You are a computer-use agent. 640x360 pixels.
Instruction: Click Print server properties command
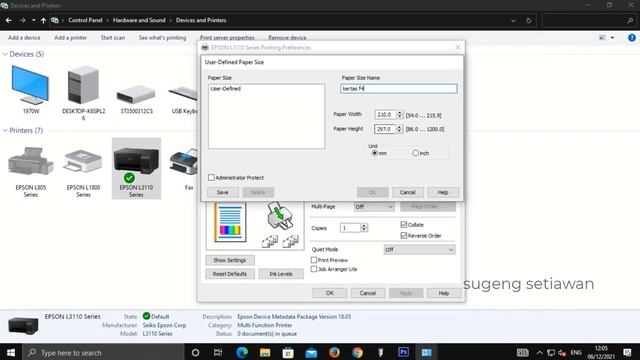[x=227, y=38]
